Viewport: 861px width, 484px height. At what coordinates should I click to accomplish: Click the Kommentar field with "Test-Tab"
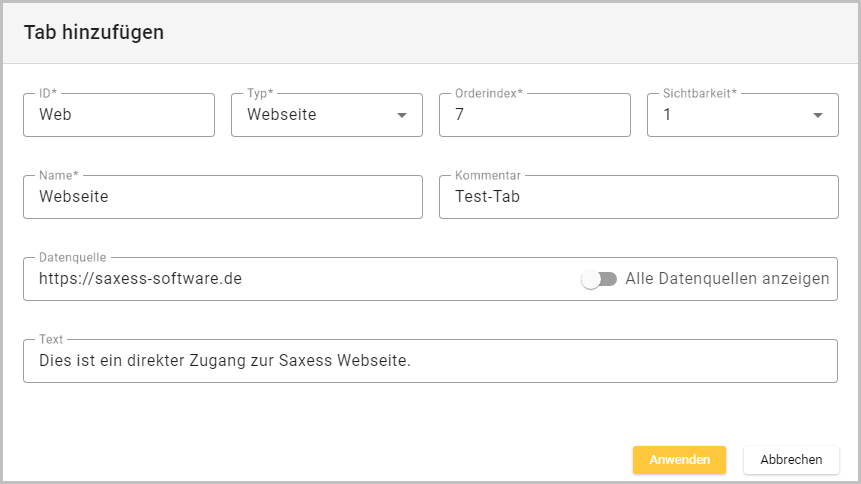(638, 197)
